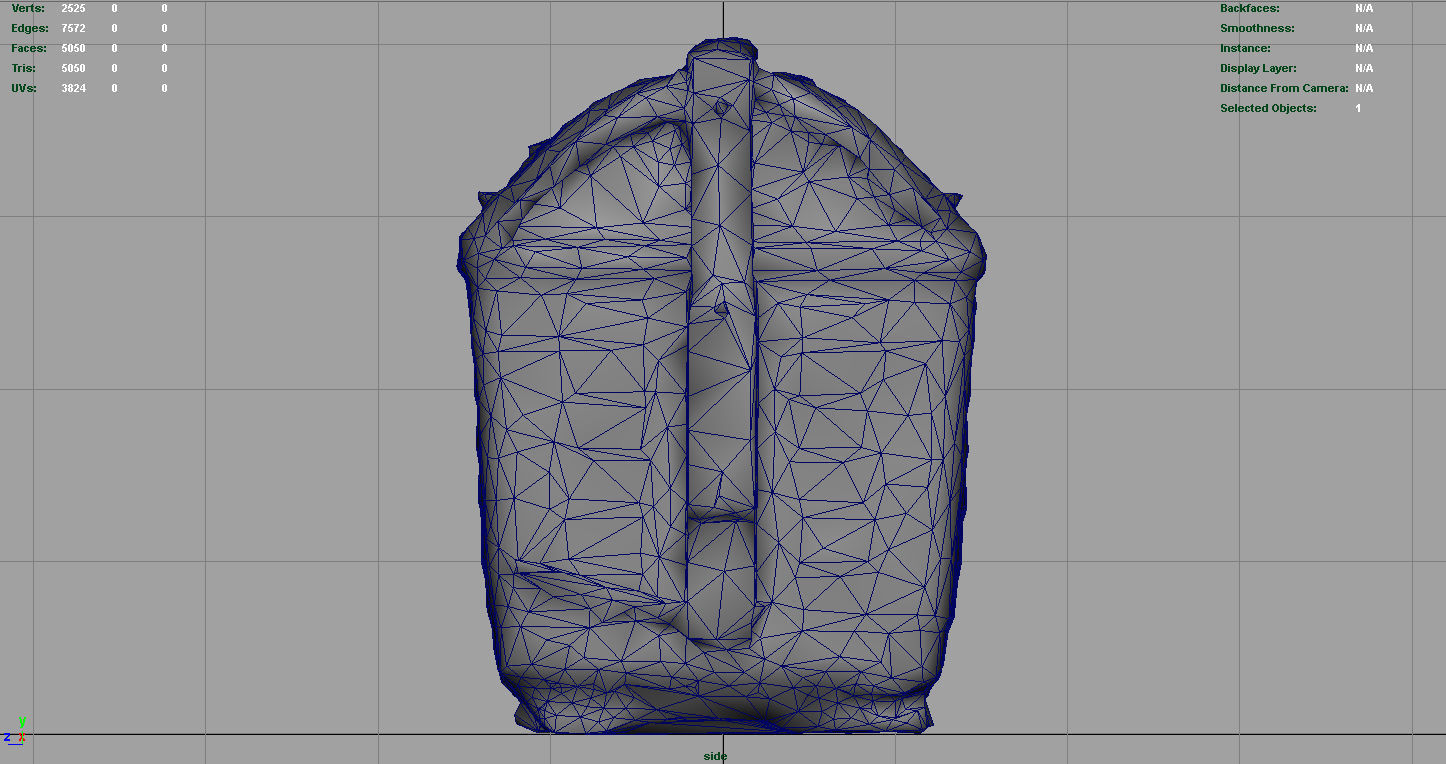The width and height of the screenshot is (1446, 764).
Task: Click the 'Tris:' HUD label
Action: click(24, 68)
